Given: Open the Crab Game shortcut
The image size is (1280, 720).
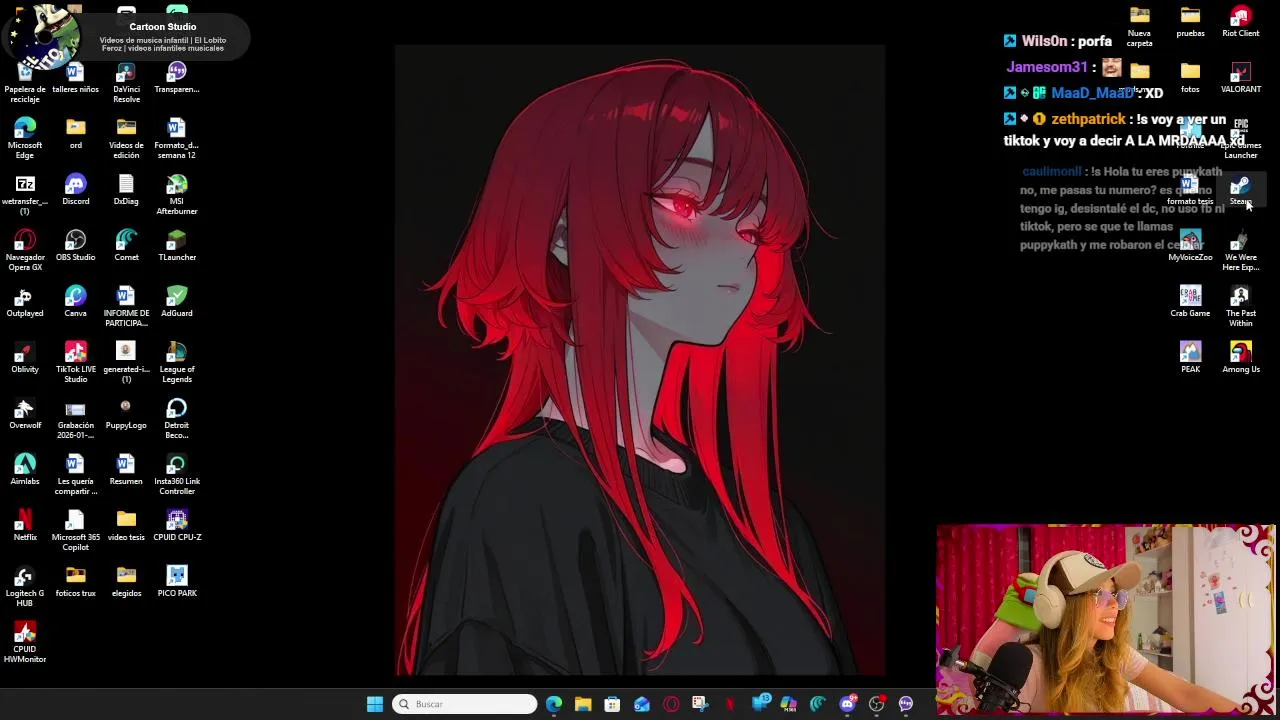Looking at the screenshot, I should (1190, 301).
